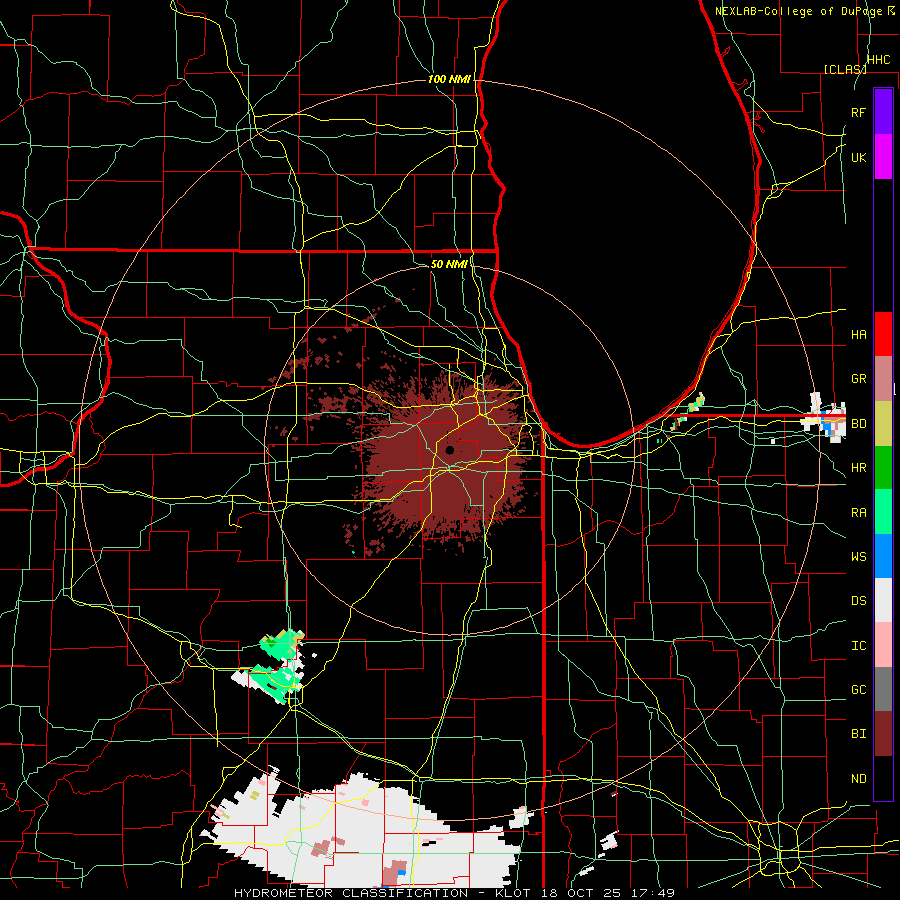Screen dimensions: 900x900
Task: Click the BI legend label
Action: tap(859, 734)
